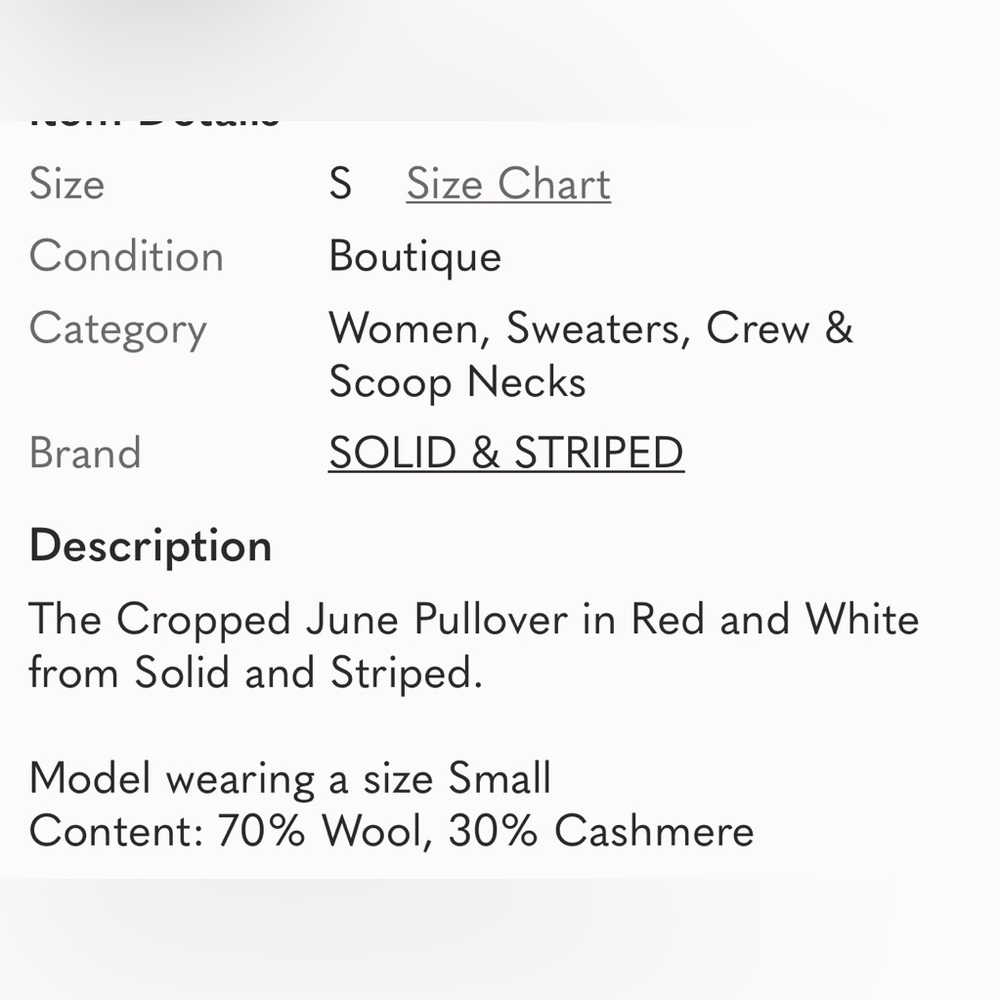This screenshot has width=1000, height=1000.
Task: Click the model sizing note text
Action: [290, 777]
